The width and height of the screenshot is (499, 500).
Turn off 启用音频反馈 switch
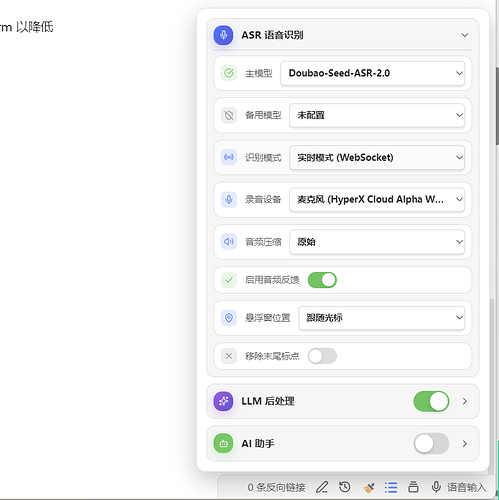322,280
